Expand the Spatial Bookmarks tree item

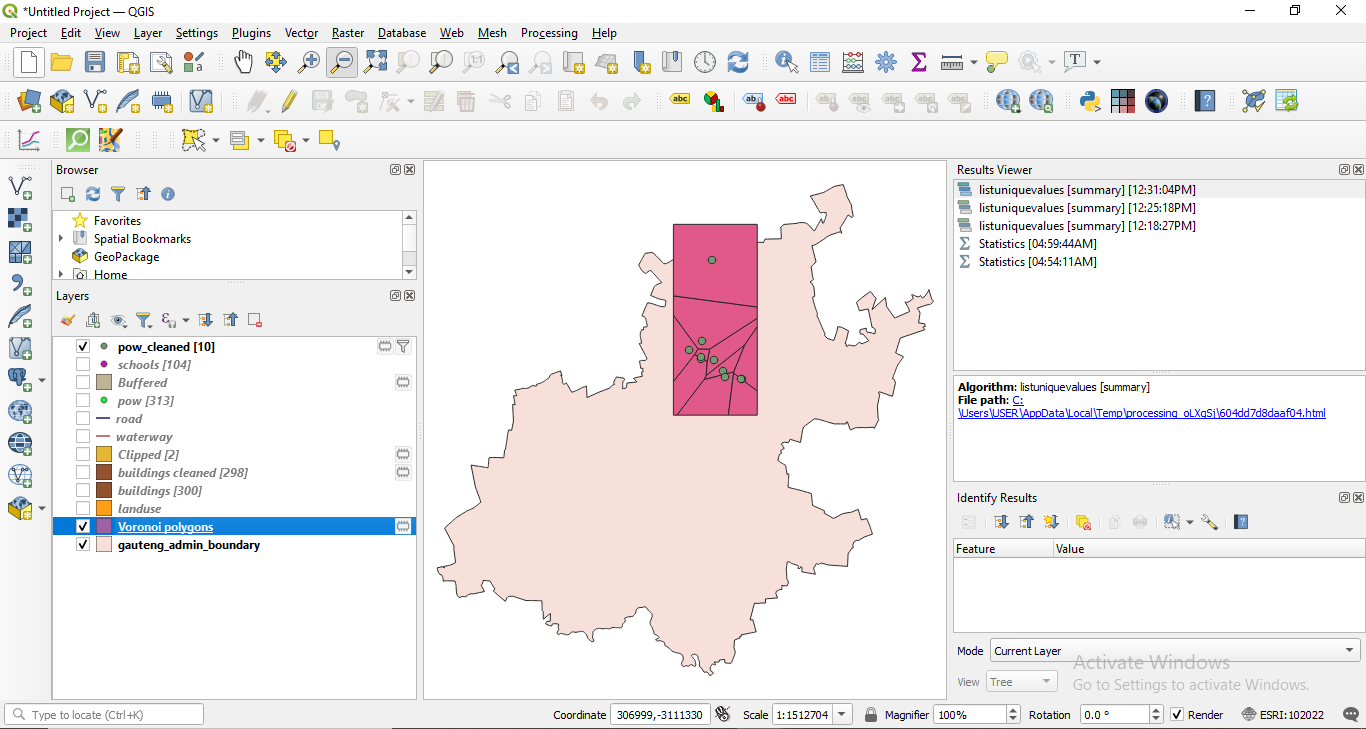tap(61, 239)
